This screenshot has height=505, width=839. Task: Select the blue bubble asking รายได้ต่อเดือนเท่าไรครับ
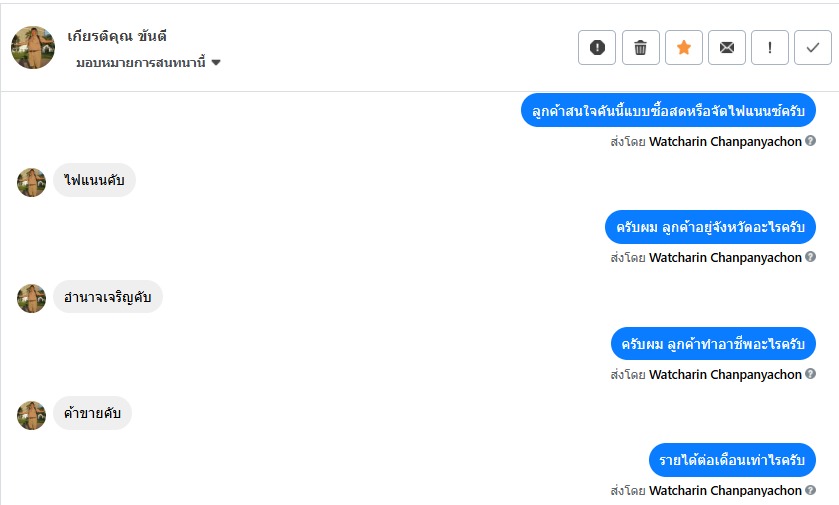(x=732, y=460)
